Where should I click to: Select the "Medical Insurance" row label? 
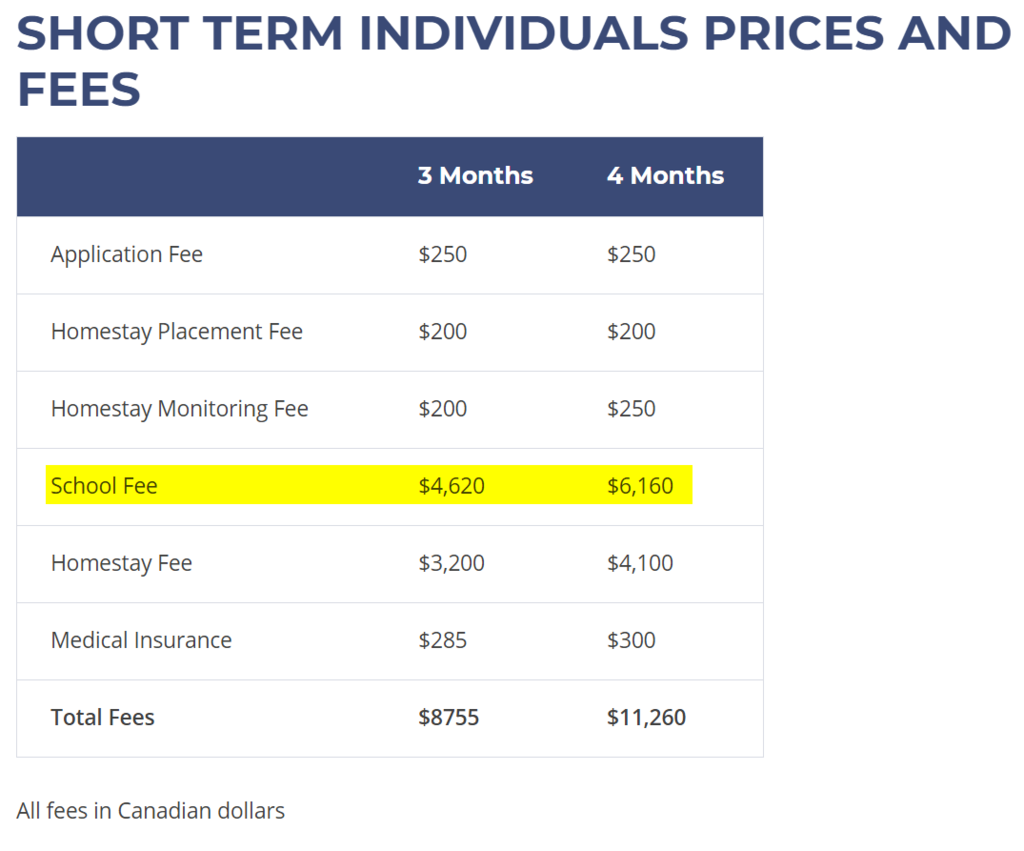click(x=141, y=641)
